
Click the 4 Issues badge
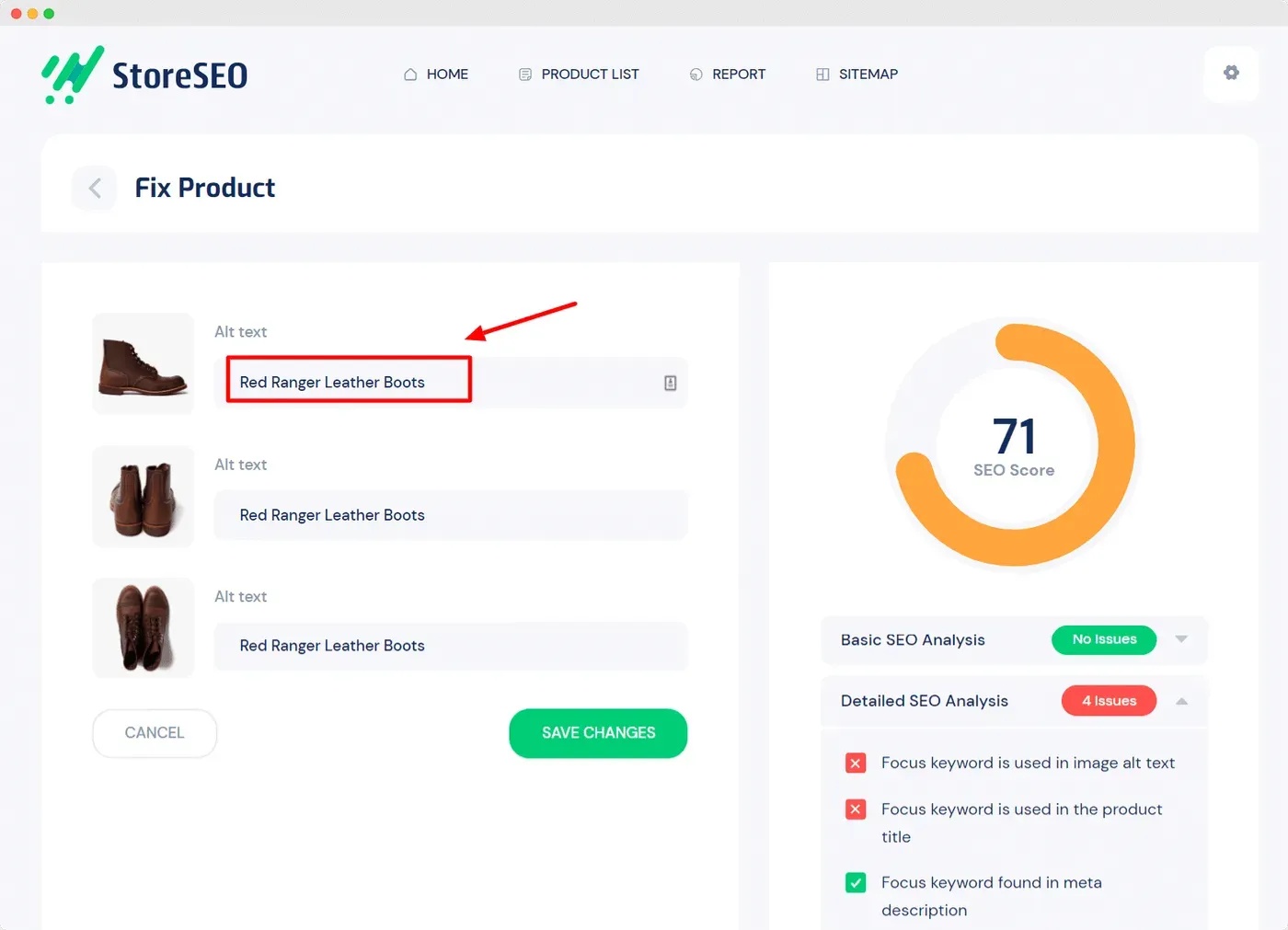pyautogui.click(x=1109, y=701)
